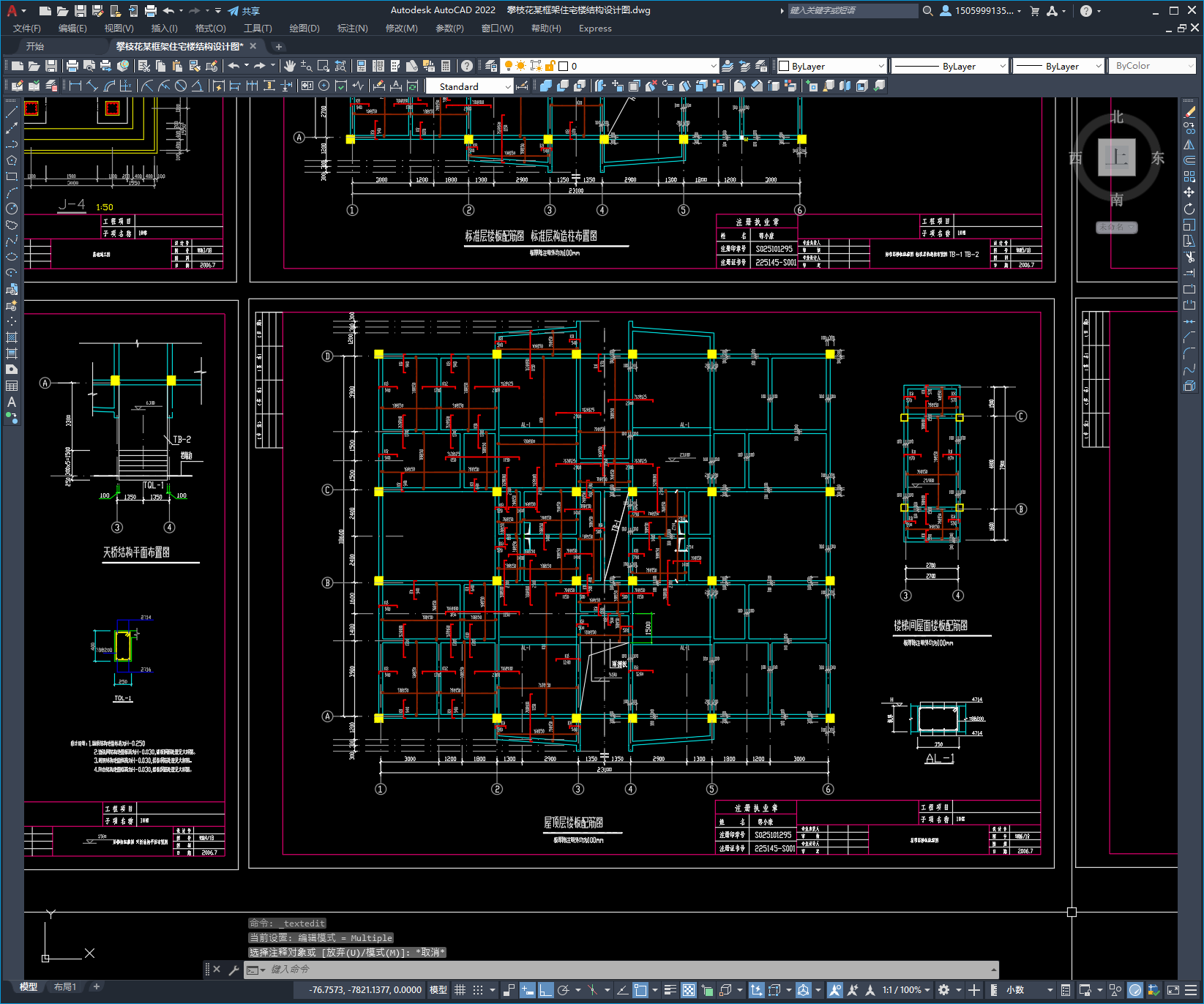
Task: Click the QuickCalc calculator icon
Action: tap(446, 66)
